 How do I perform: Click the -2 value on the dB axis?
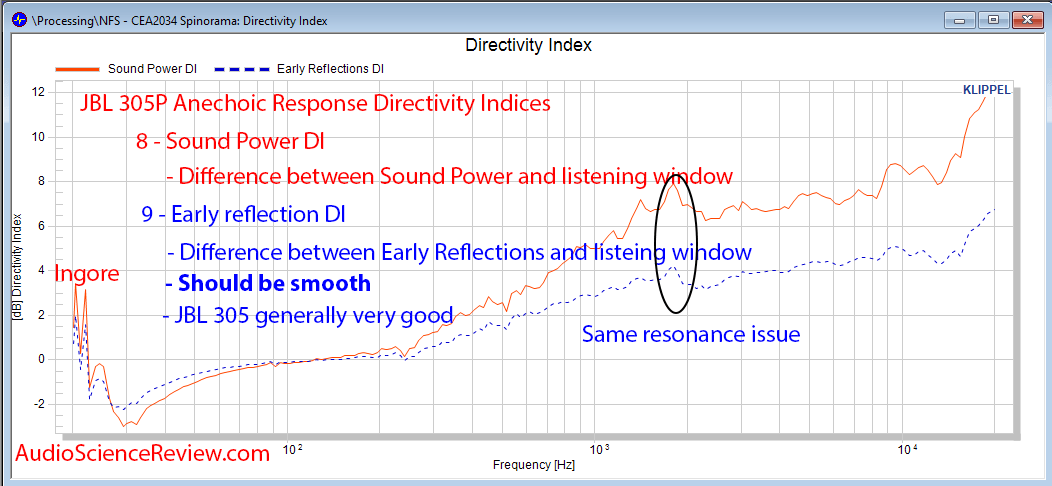38,404
